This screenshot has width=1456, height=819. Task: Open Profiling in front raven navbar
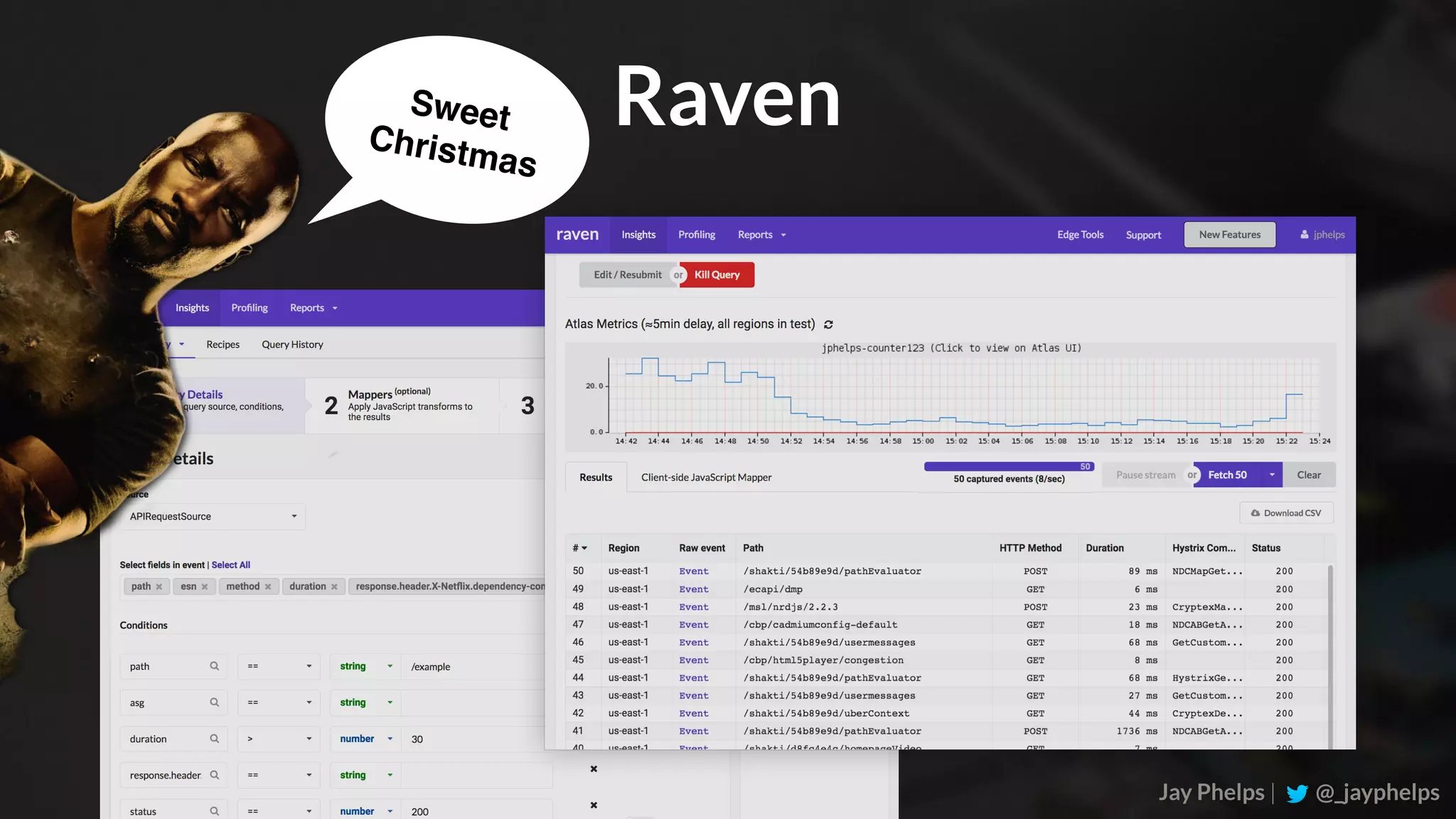click(x=697, y=235)
